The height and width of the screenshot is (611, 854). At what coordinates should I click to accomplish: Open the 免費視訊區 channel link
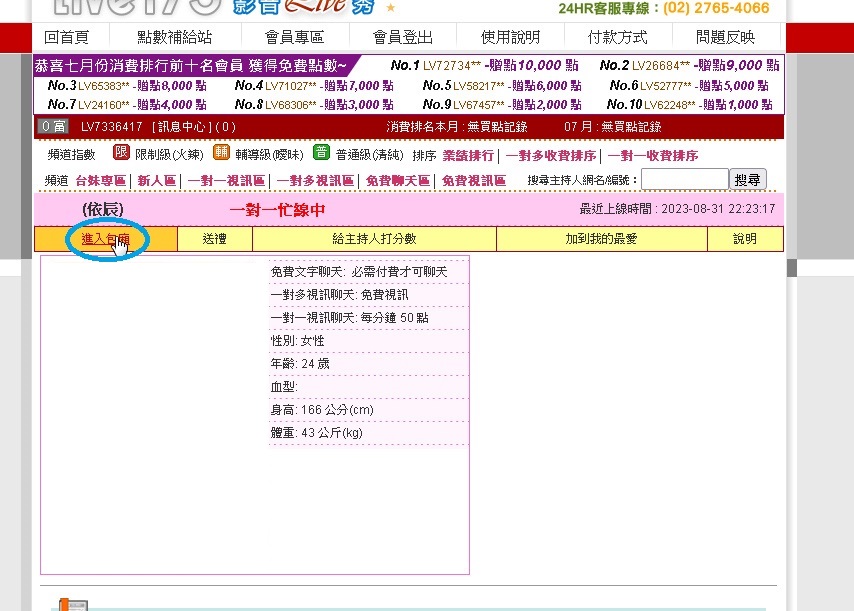474,181
